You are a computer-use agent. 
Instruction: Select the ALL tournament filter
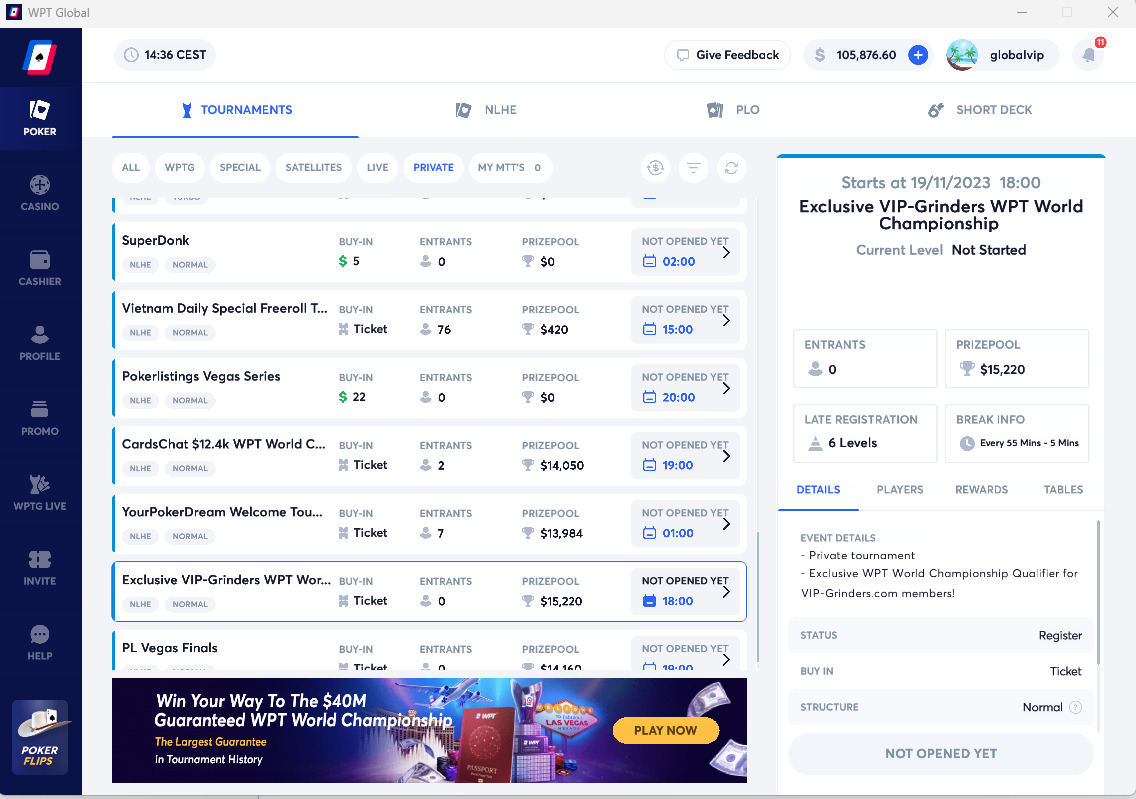[130, 167]
